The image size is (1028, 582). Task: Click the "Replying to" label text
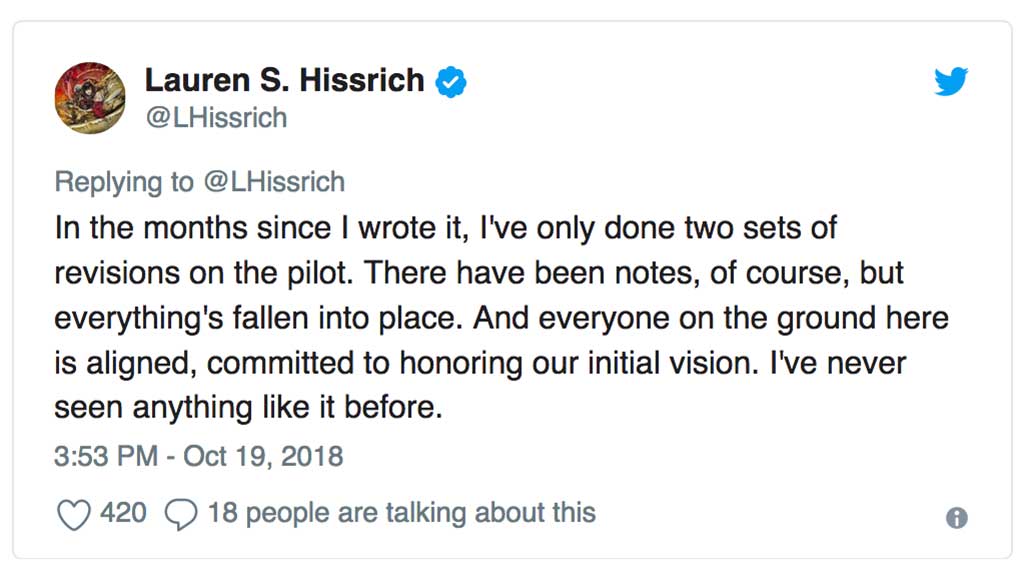pos(124,183)
